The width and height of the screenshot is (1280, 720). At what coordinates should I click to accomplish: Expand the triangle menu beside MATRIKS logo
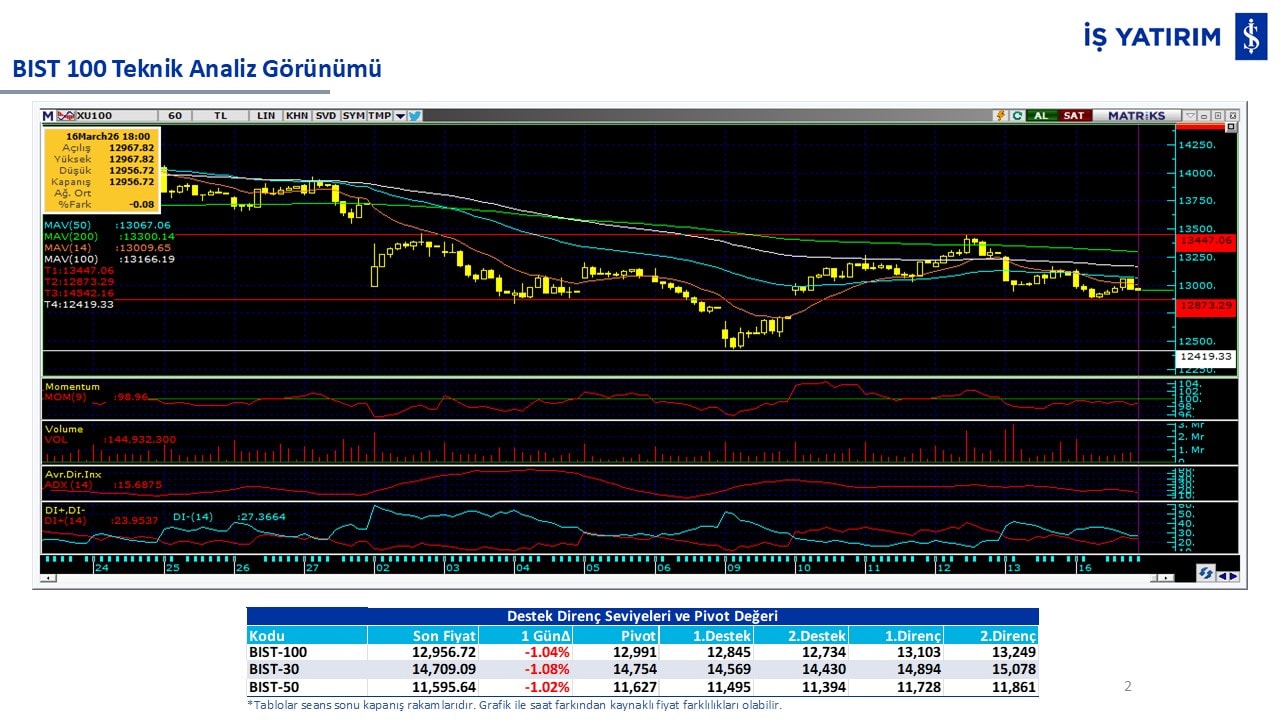click(x=1190, y=116)
